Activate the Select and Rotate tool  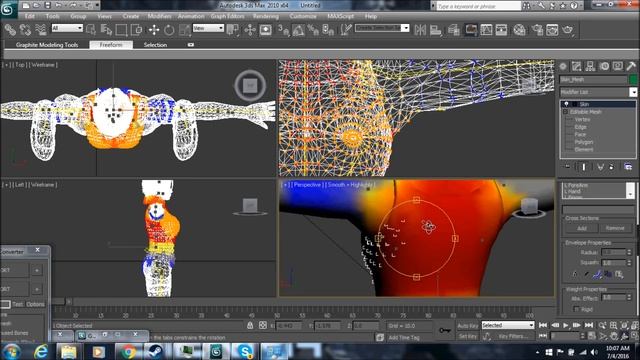169,30
